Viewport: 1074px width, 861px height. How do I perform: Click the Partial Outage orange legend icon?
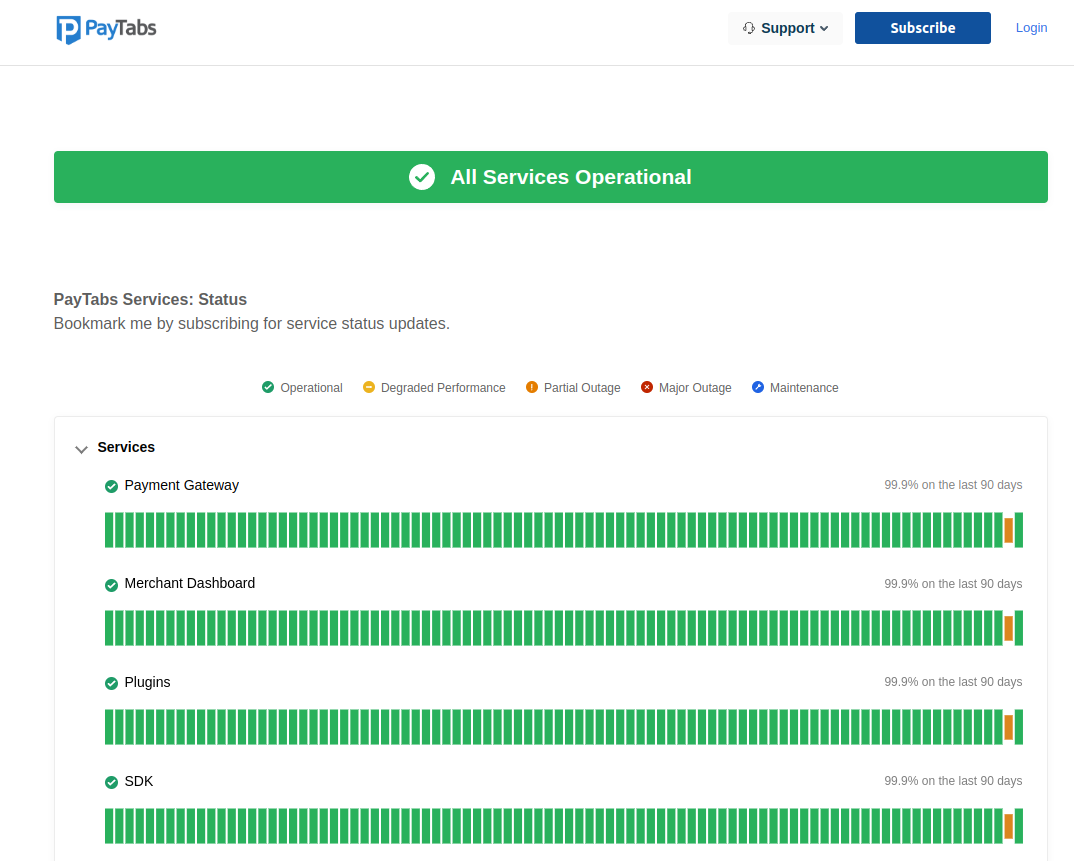pos(532,387)
